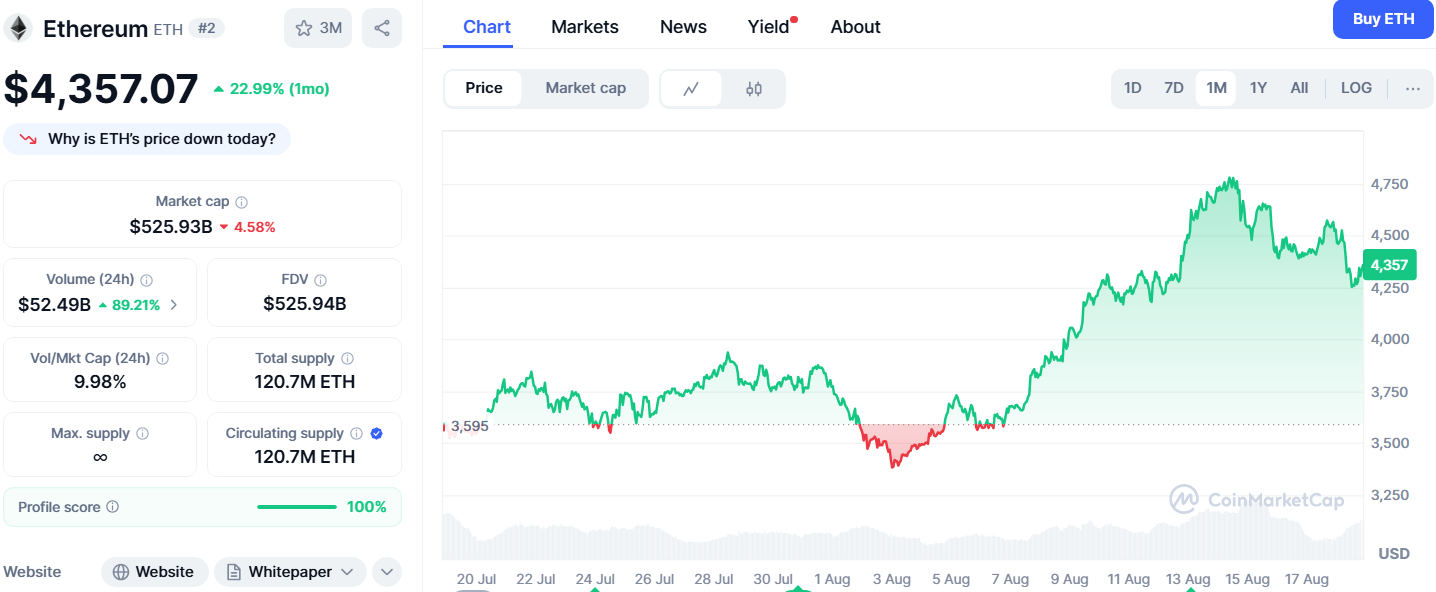
Task: Click the 3 Aug date axis label
Action: click(x=891, y=579)
